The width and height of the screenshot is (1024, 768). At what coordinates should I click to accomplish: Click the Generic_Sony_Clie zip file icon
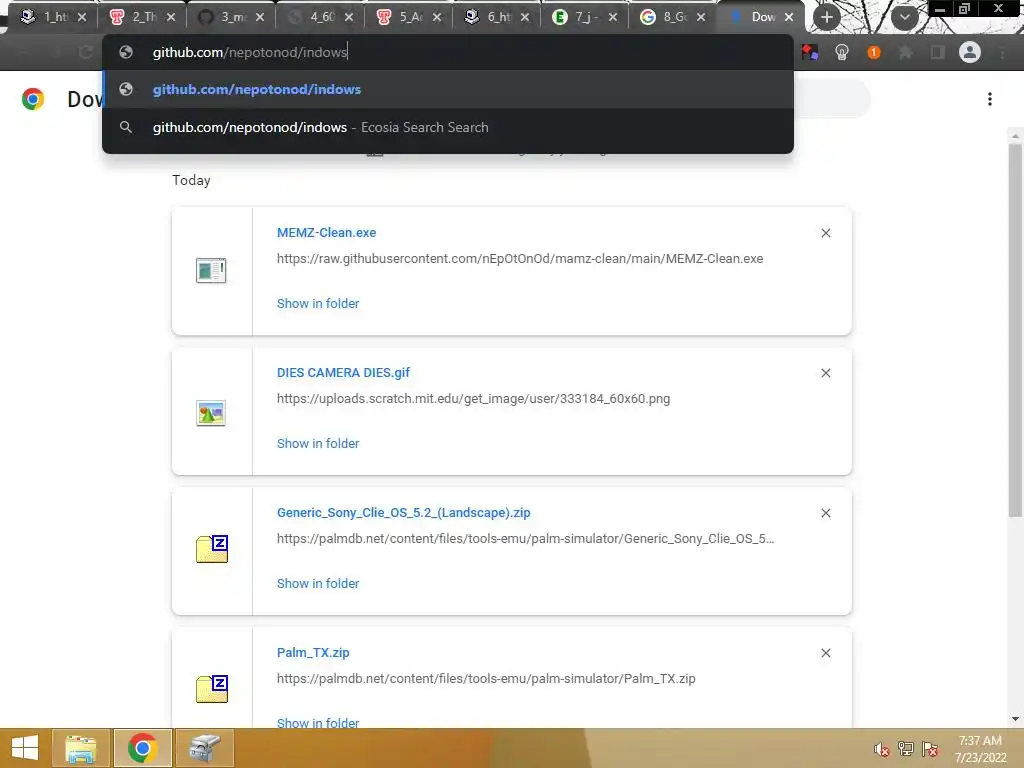tap(212, 549)
